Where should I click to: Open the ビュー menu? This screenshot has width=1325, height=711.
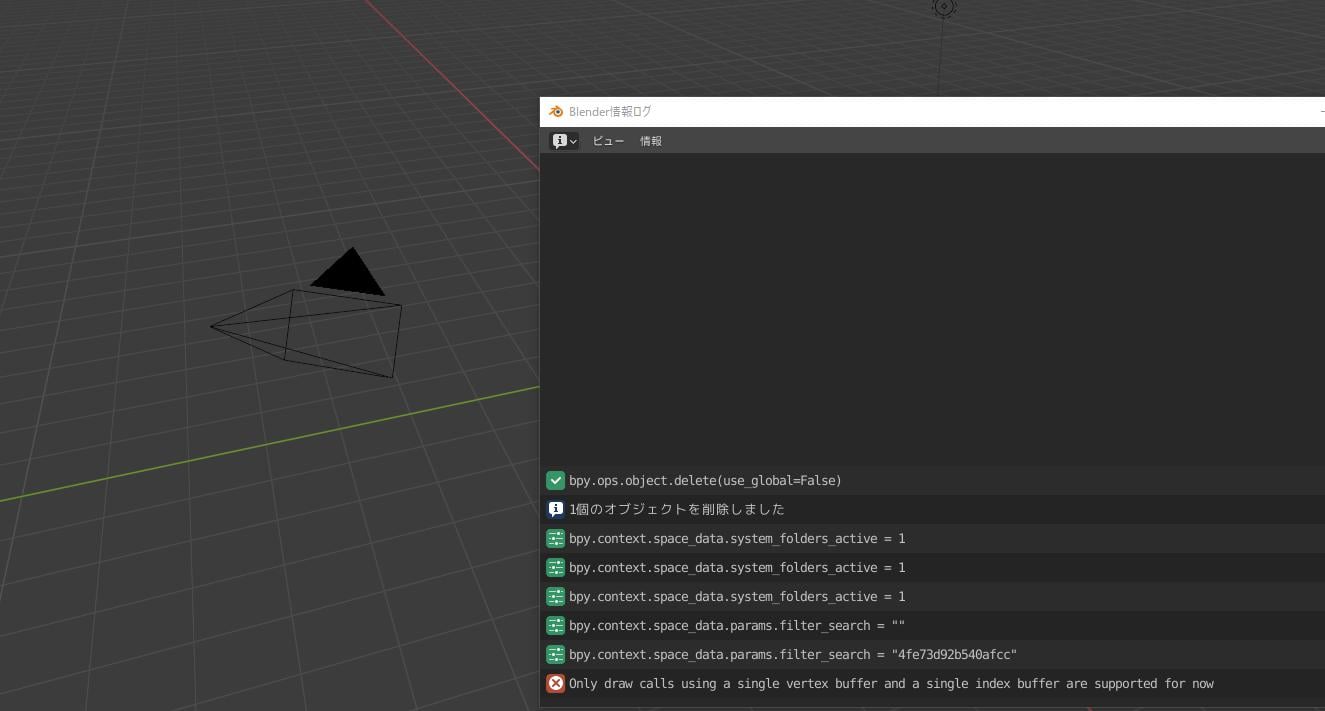pyautogui.click(x=608, y=141)
